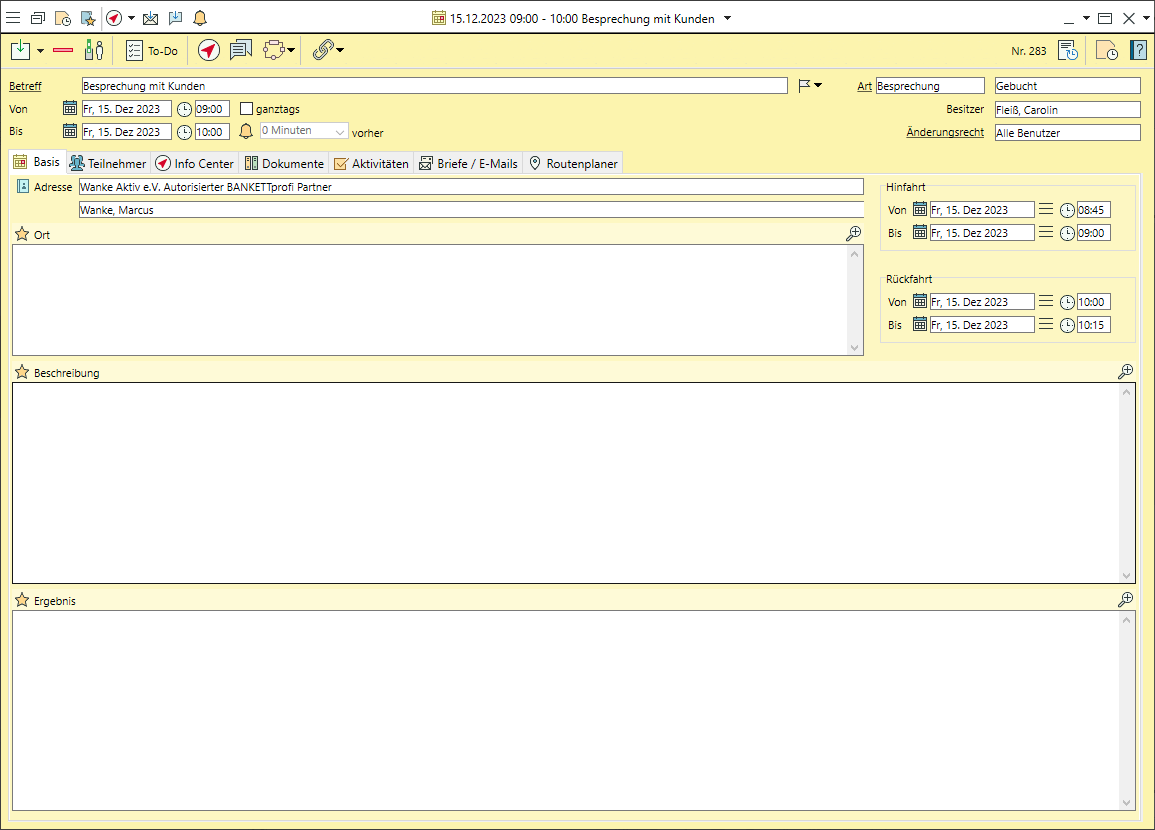Screen dimensions: 1155x830
Task: Click the clock icon for Hinfahrt Von time
Action: 1067,210
